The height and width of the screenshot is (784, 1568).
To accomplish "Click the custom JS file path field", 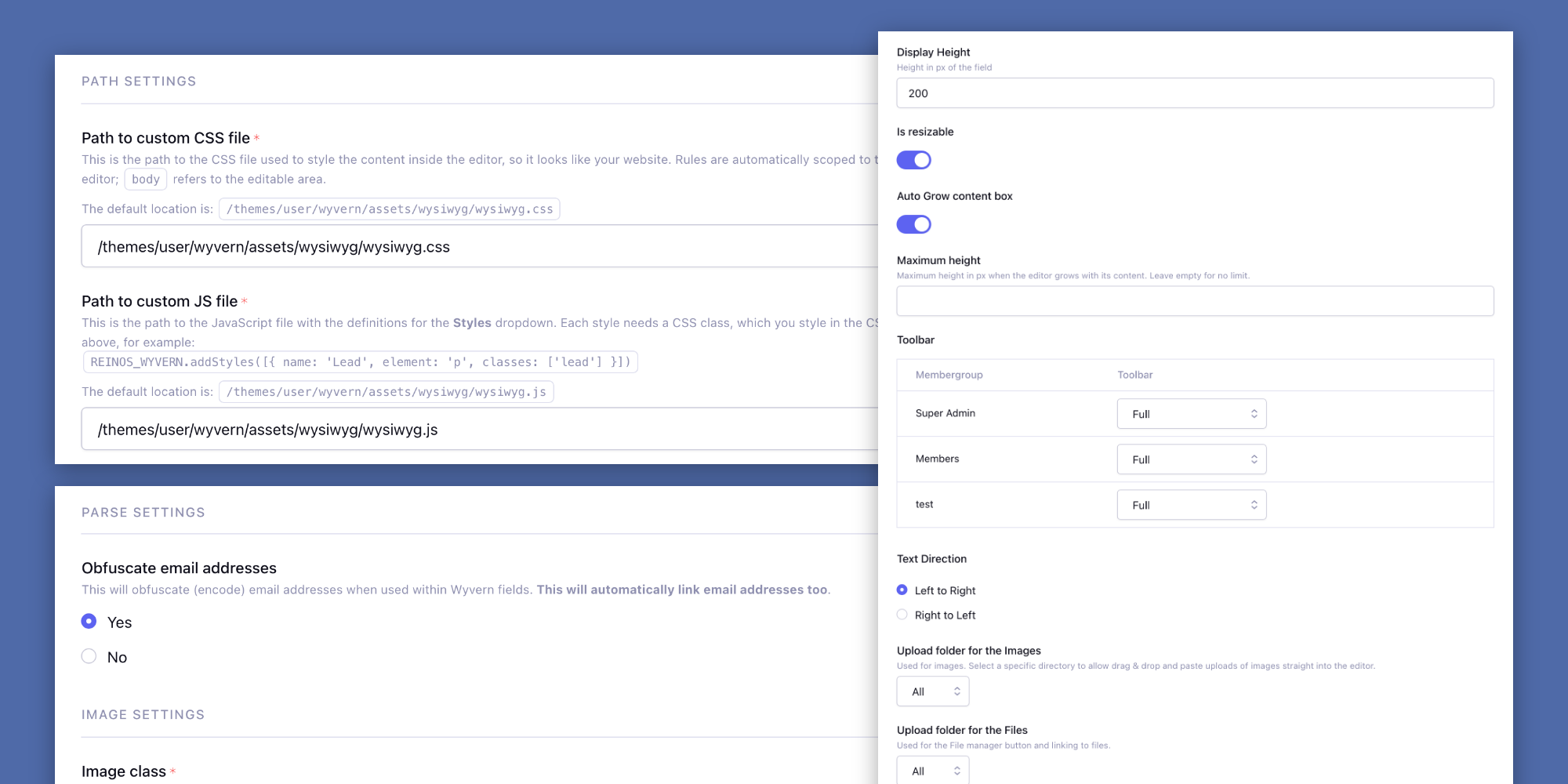I will tap(480, 429).
